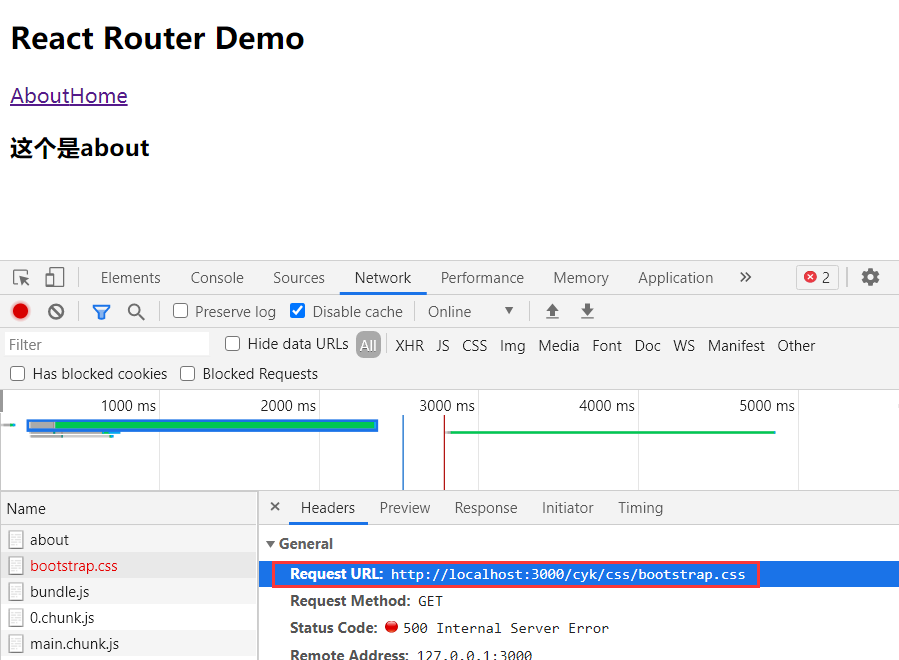
Task: Open the error count badge showing 2
Action: pos(817,278)
